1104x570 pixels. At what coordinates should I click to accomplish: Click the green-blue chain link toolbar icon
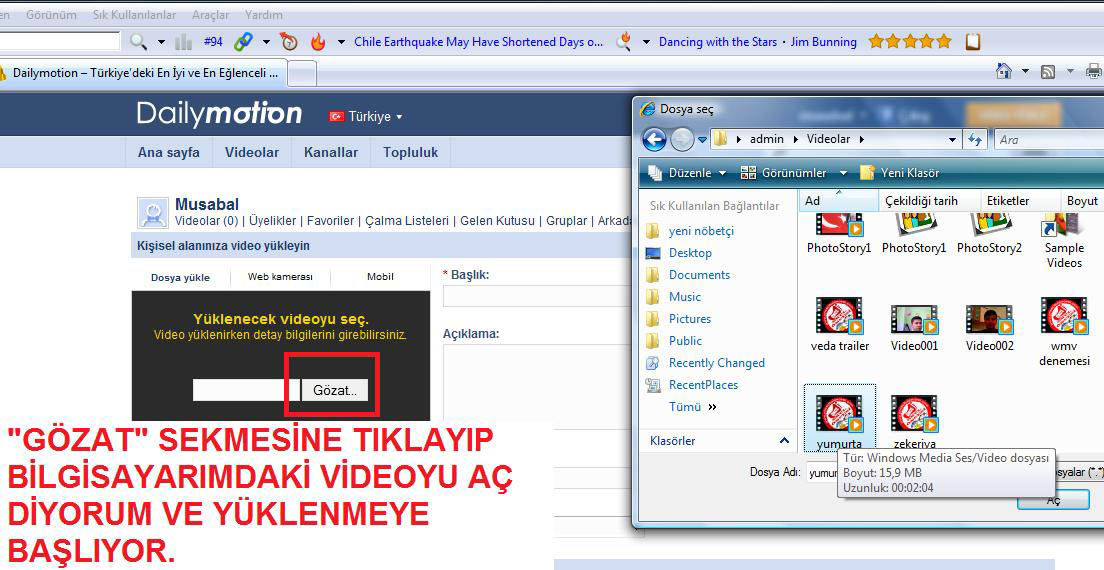pos(244,42)
